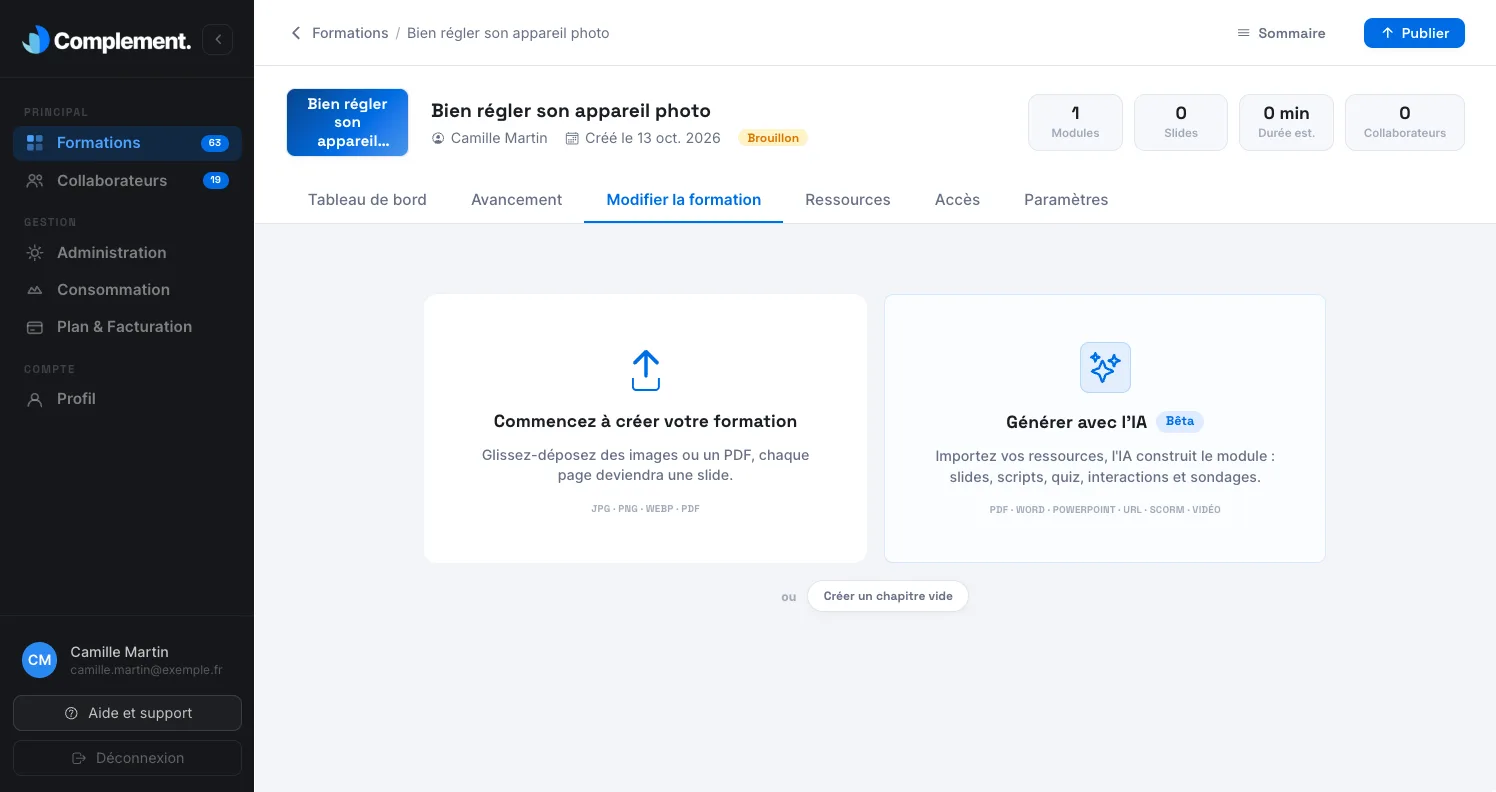Click the CM user avatar

40,660
